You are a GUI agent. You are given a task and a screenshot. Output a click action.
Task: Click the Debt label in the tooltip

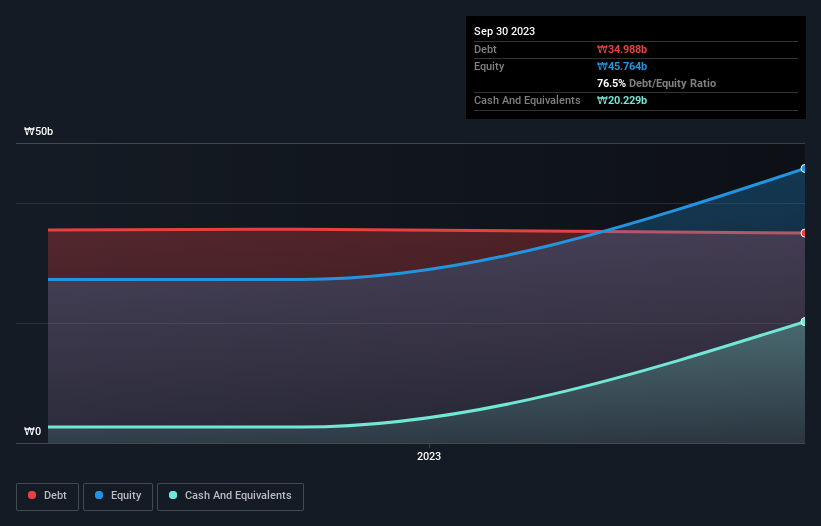coord(485,49)
